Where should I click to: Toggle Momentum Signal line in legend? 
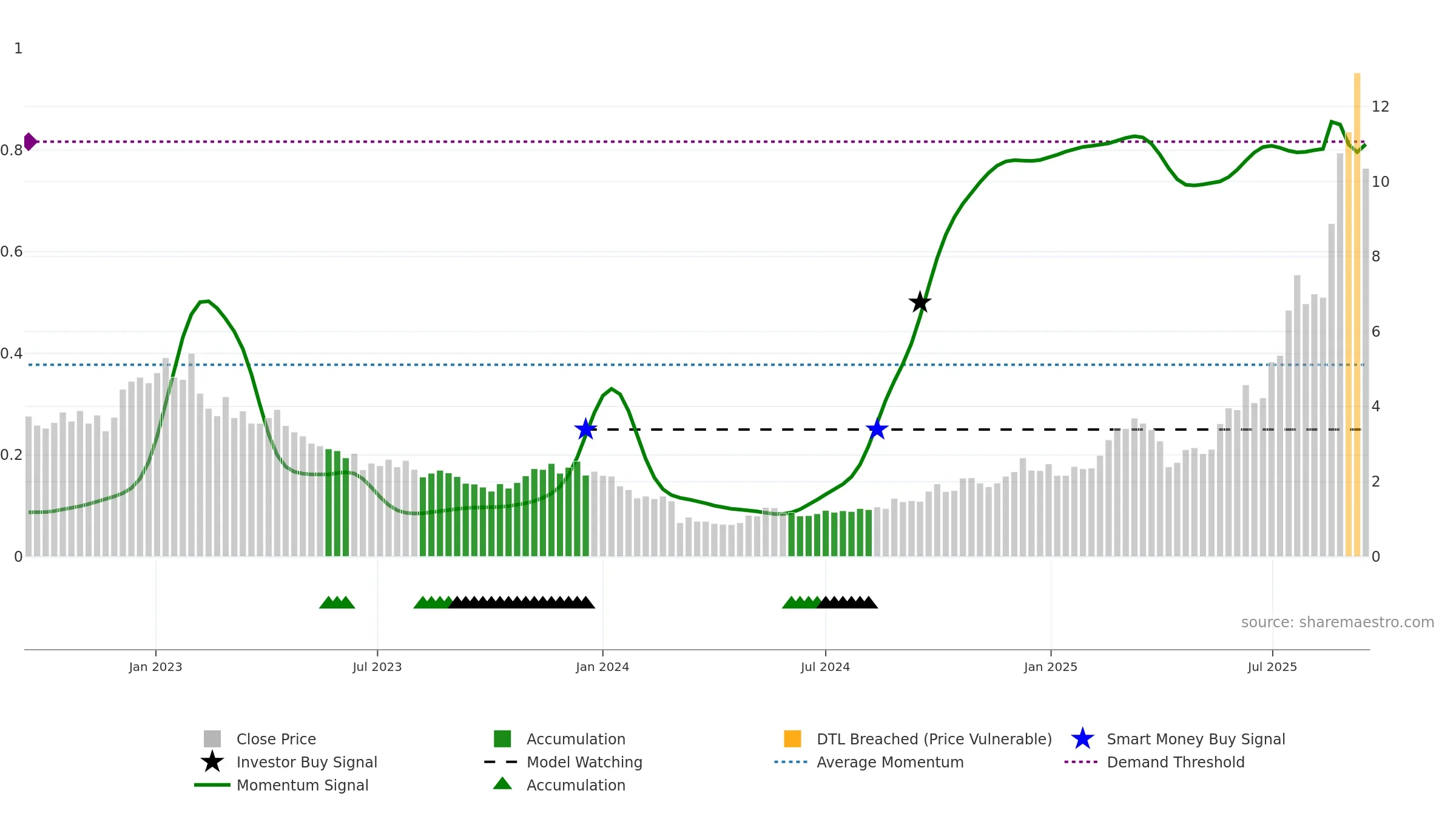(x=302, y=785)
